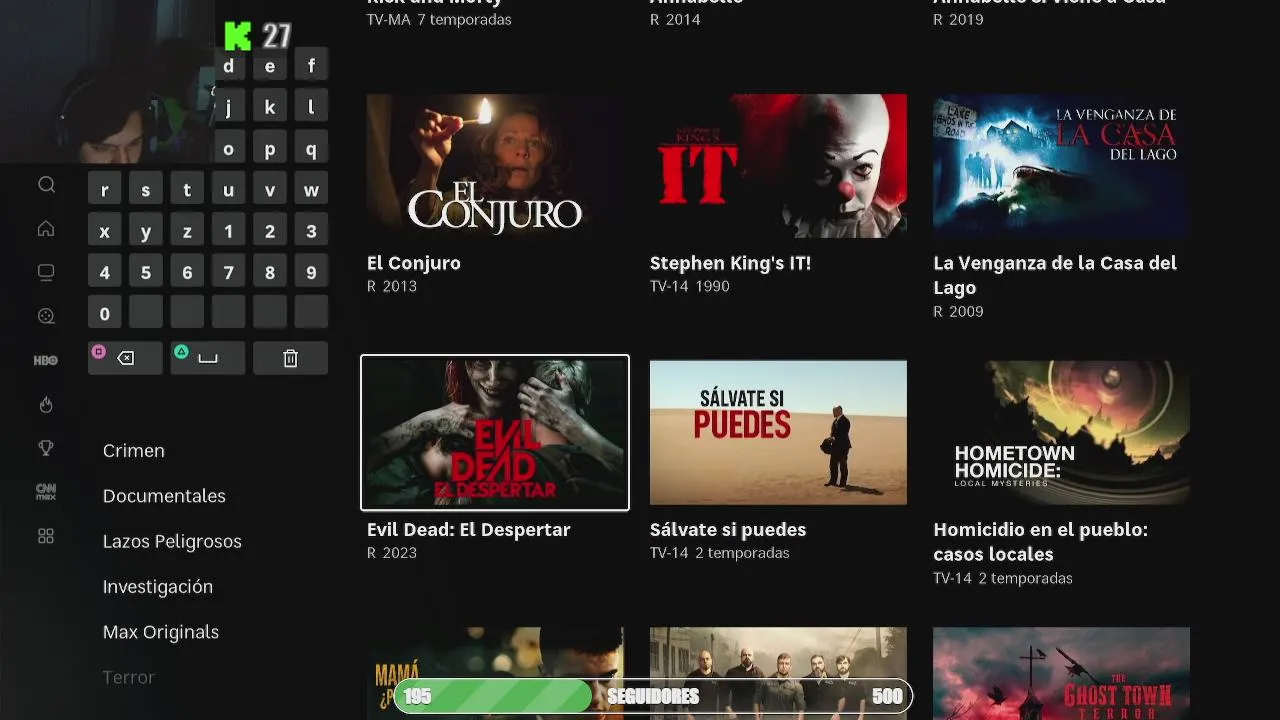Select digit 2 on the keyboard
The height and width of the screenshot is (720, 1280).
coord(270,232)
